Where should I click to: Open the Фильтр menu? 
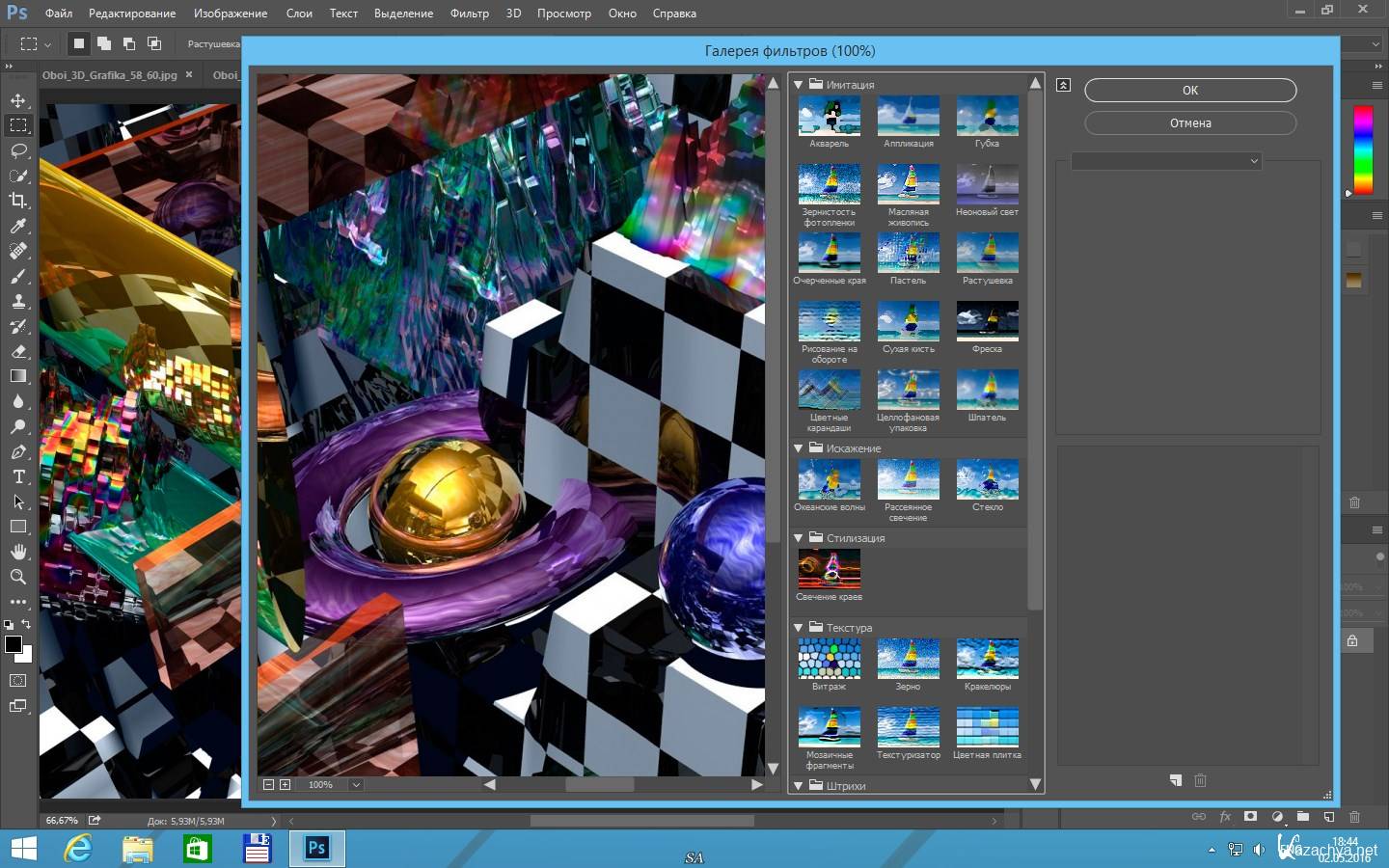click(x=469, y=14)
